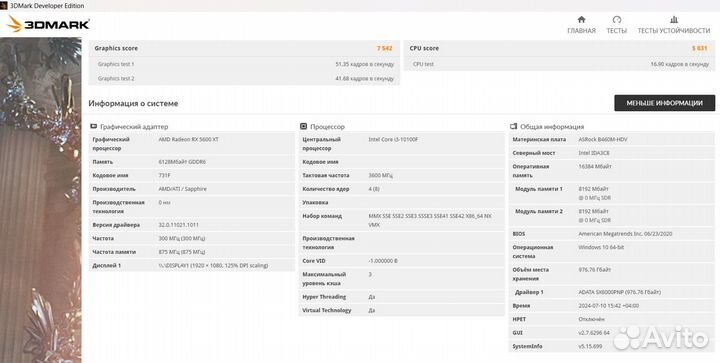Click the Информация о системе heading
Viewport: 720px width, 363px height.
click(133, 104)
